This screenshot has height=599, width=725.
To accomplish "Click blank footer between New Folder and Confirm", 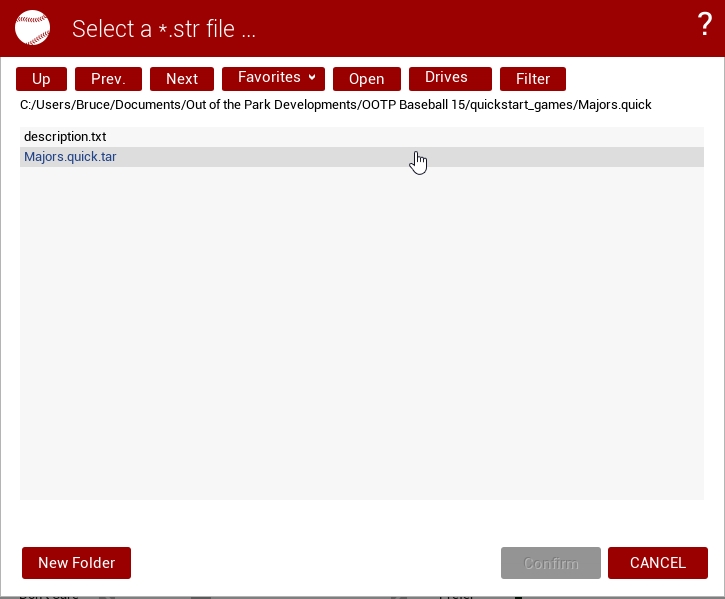I will 315,563.
